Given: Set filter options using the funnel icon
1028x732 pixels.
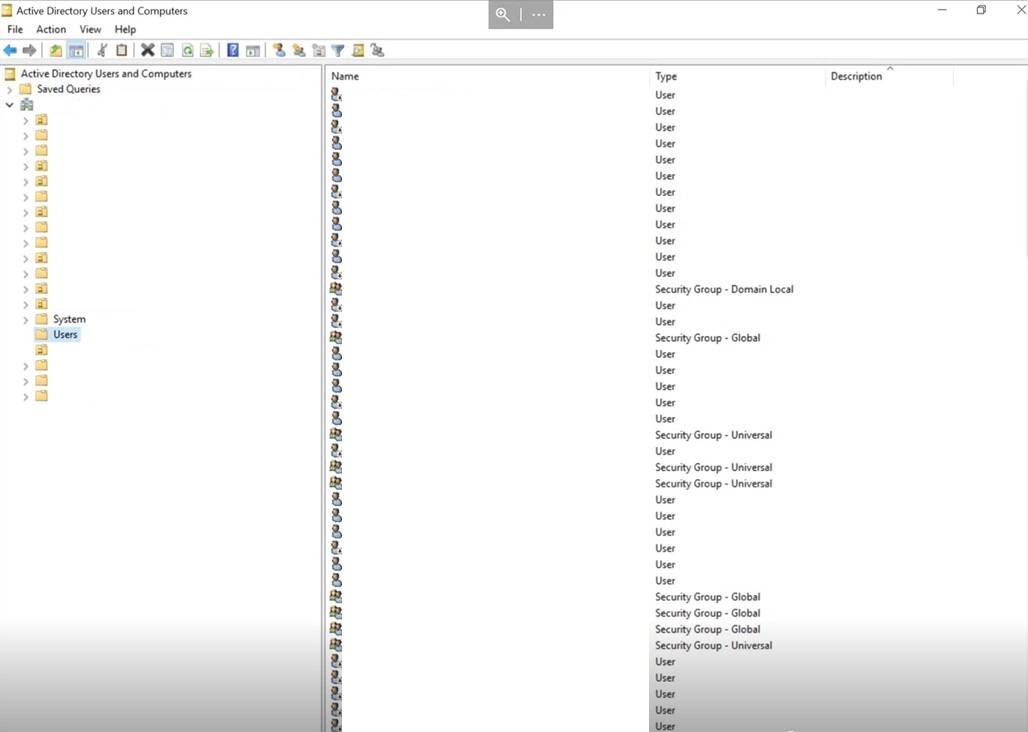Looking at the screenshot, I should tap(339, 50).
